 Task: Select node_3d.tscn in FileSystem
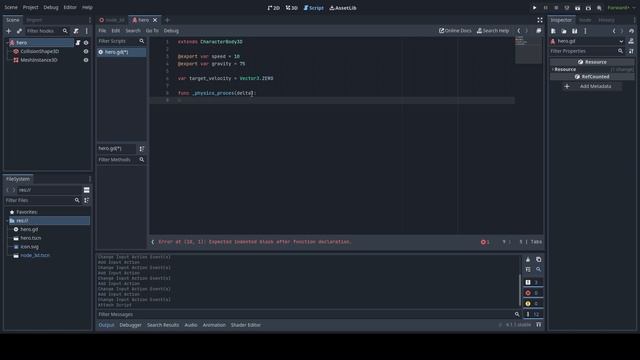click(x=35, y=256)
